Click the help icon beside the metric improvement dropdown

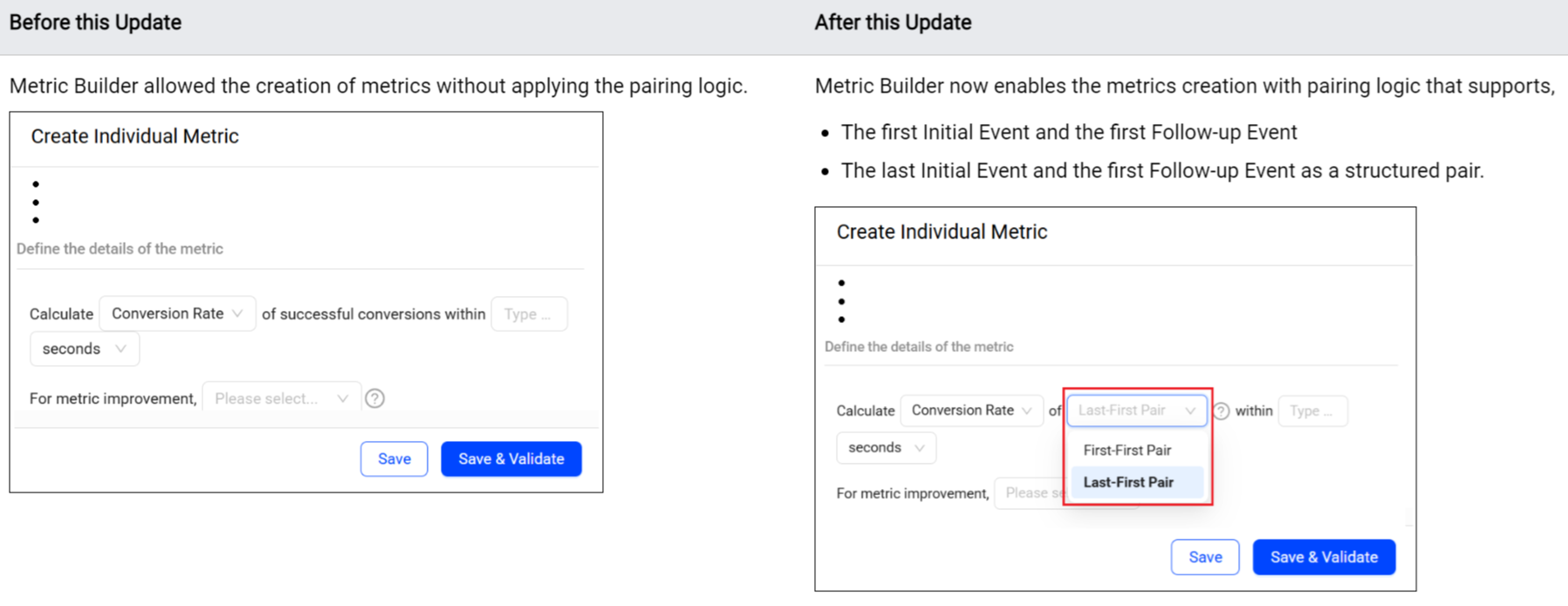[x=375, y=399]
